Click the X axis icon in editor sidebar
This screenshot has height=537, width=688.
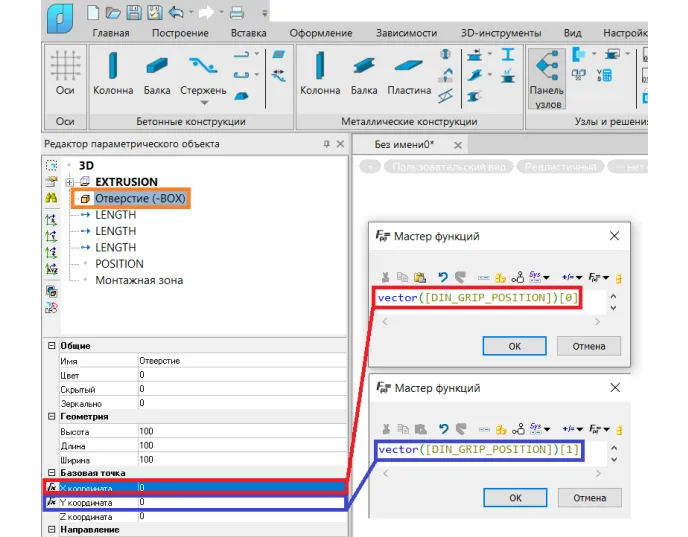click(51, 219)
